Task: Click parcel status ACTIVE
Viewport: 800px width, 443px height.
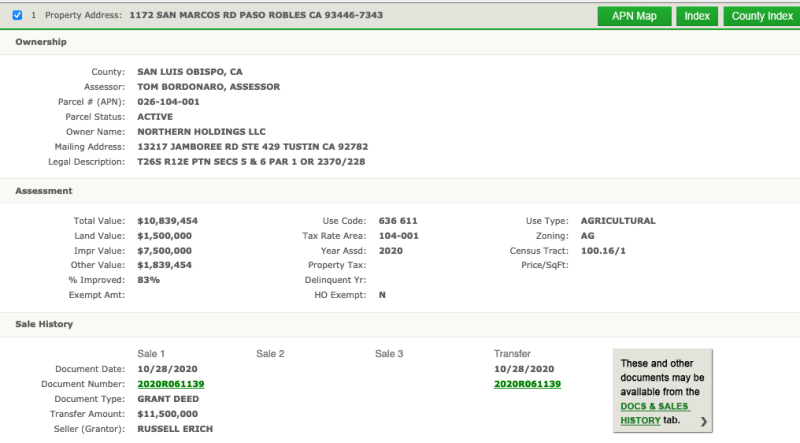Action: [x=155, y=117]
